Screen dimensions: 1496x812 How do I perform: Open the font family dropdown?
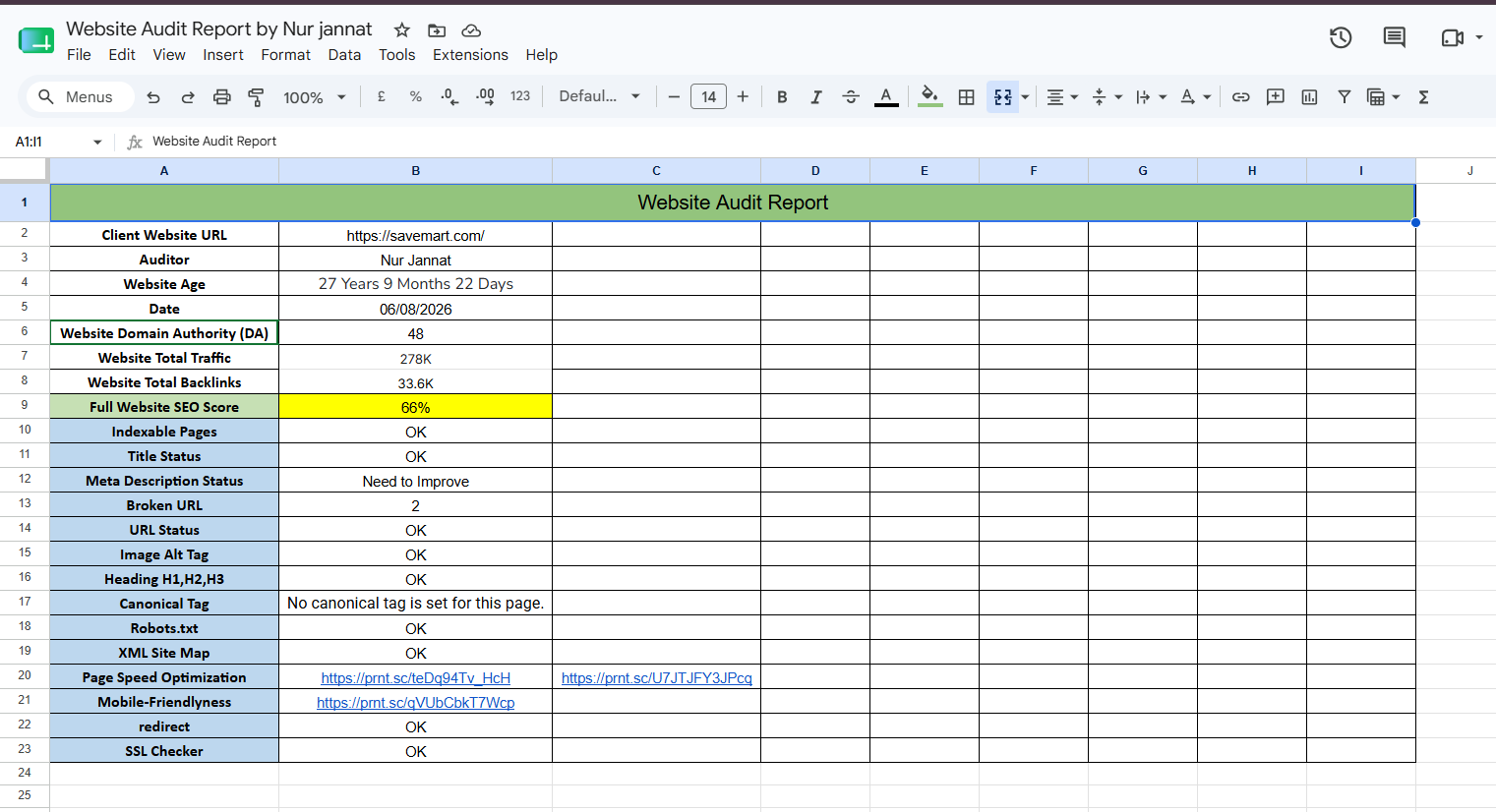pyautogui.click(x=599, y=96)
